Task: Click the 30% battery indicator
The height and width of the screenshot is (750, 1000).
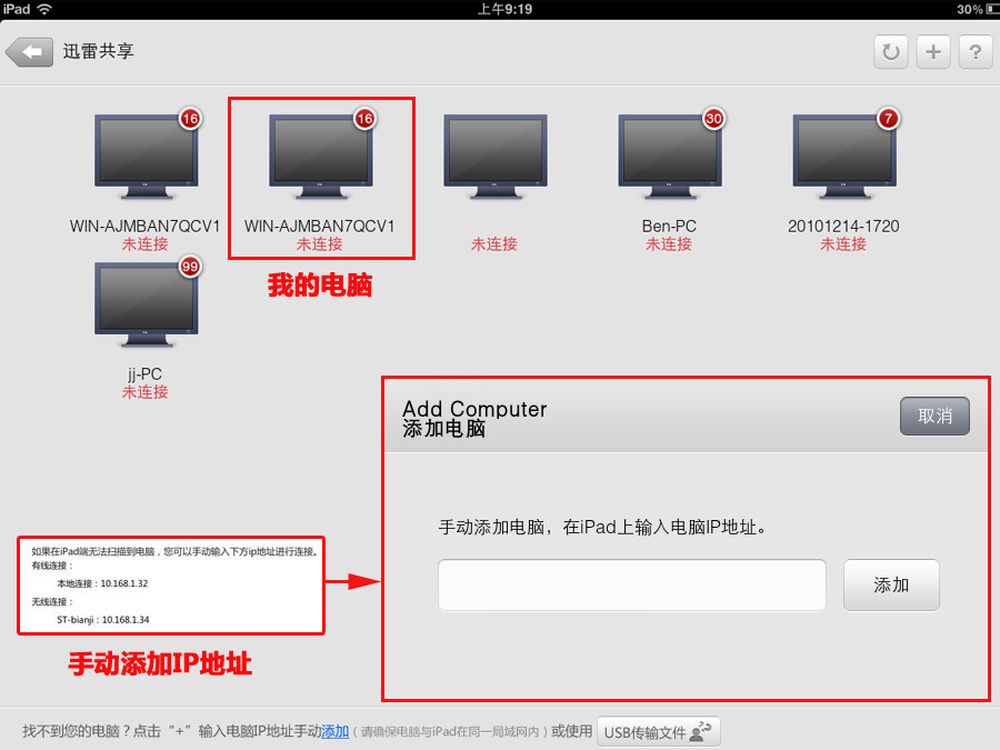Action: click(x=977, y=9)
